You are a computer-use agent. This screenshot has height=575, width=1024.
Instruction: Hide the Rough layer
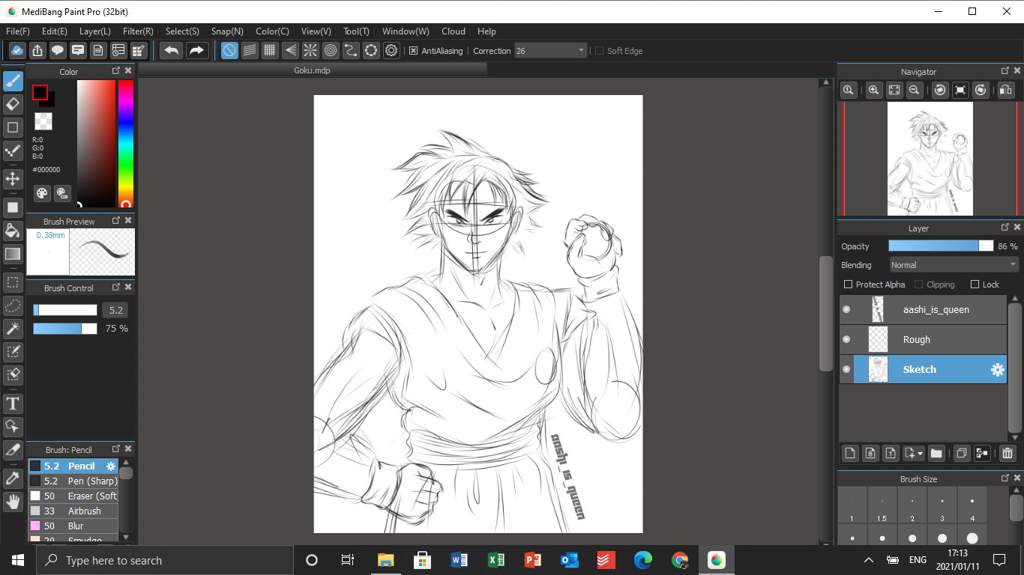pyautogui.click(x=847, y=339)
